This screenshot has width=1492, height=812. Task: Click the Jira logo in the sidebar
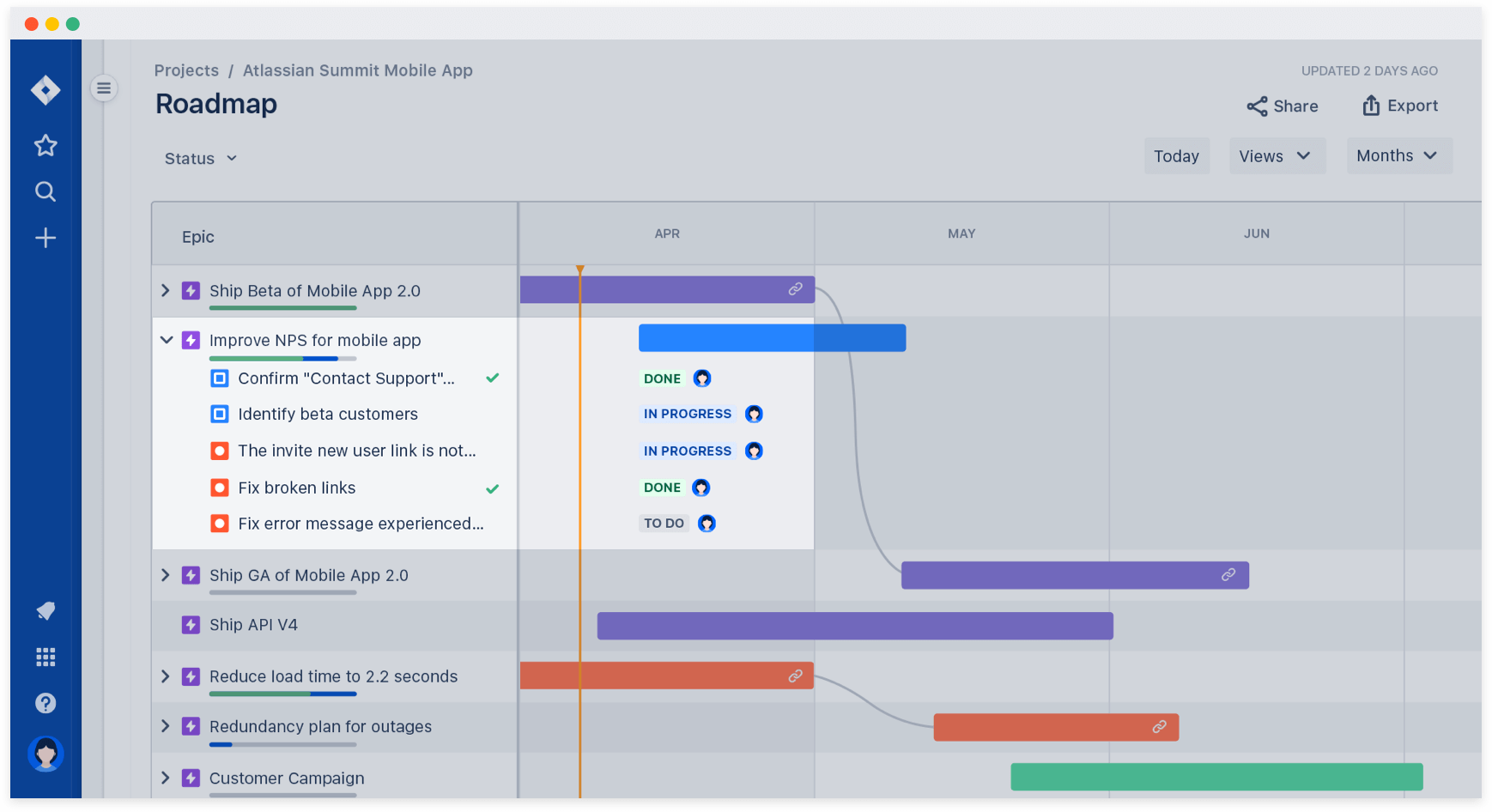click(x=45, y=89)
